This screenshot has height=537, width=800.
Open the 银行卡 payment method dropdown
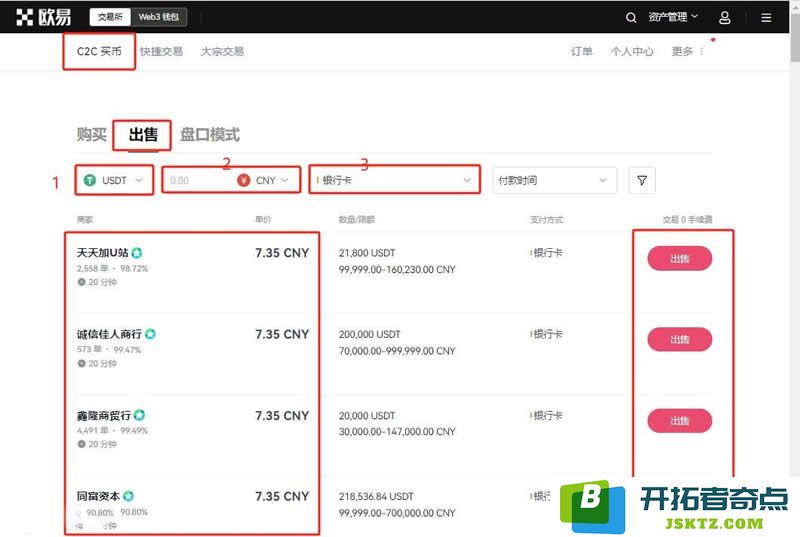[x=394, y=180]
